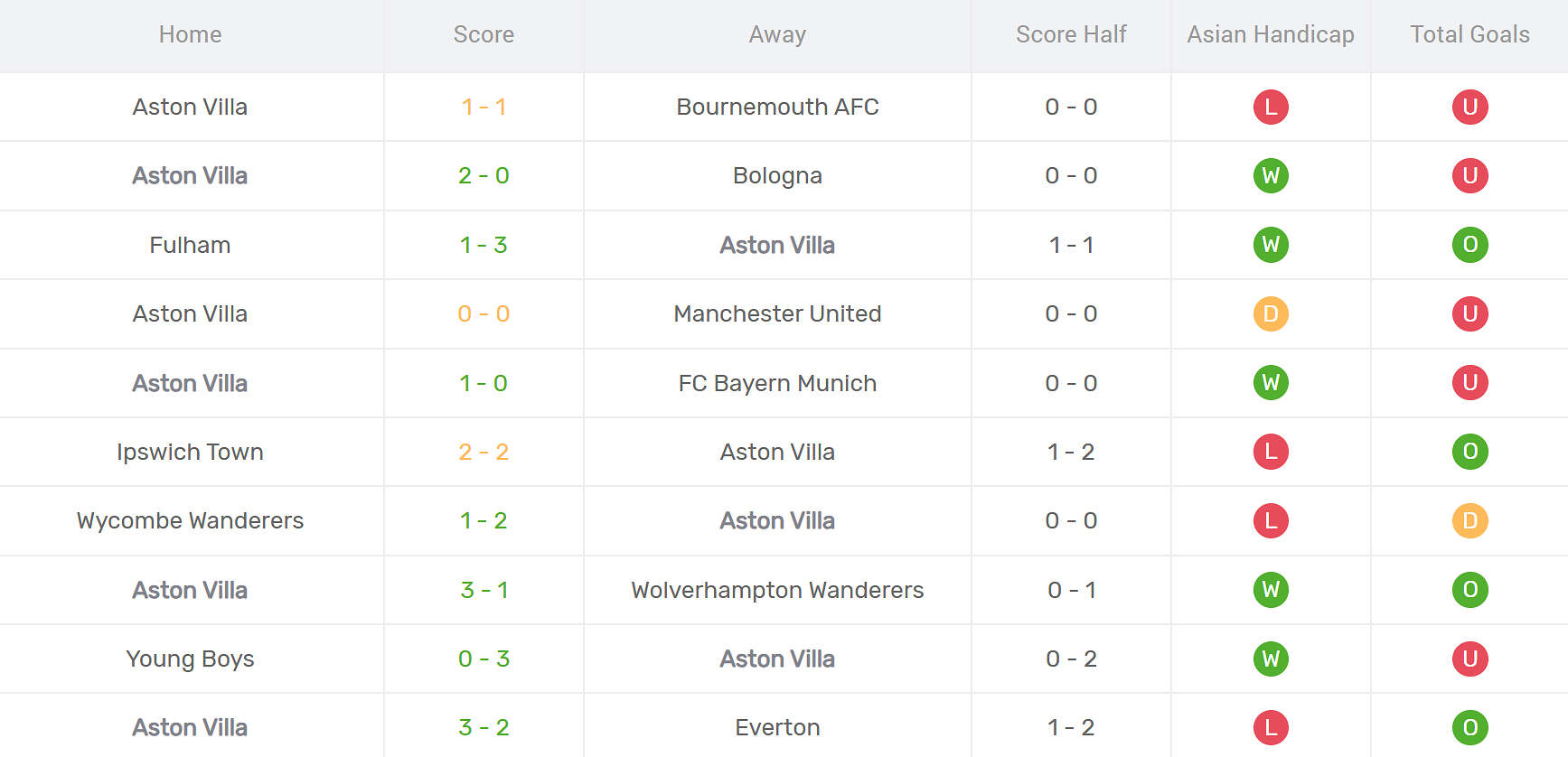Click red L handicap badge in Ipswich Town row
1568x757 pixels.
pyautogui.click(x=1271, y=452)
